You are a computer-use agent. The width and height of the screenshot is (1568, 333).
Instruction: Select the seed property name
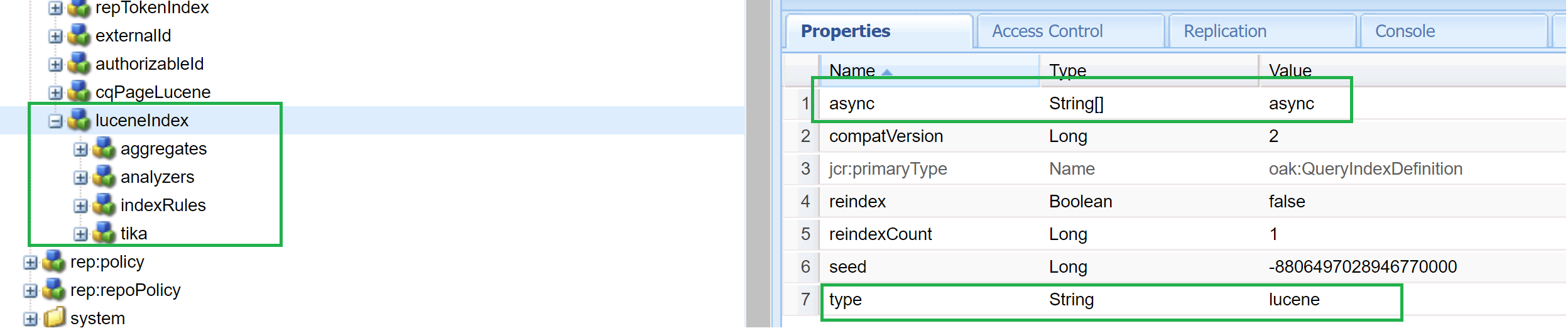point(847,267)
